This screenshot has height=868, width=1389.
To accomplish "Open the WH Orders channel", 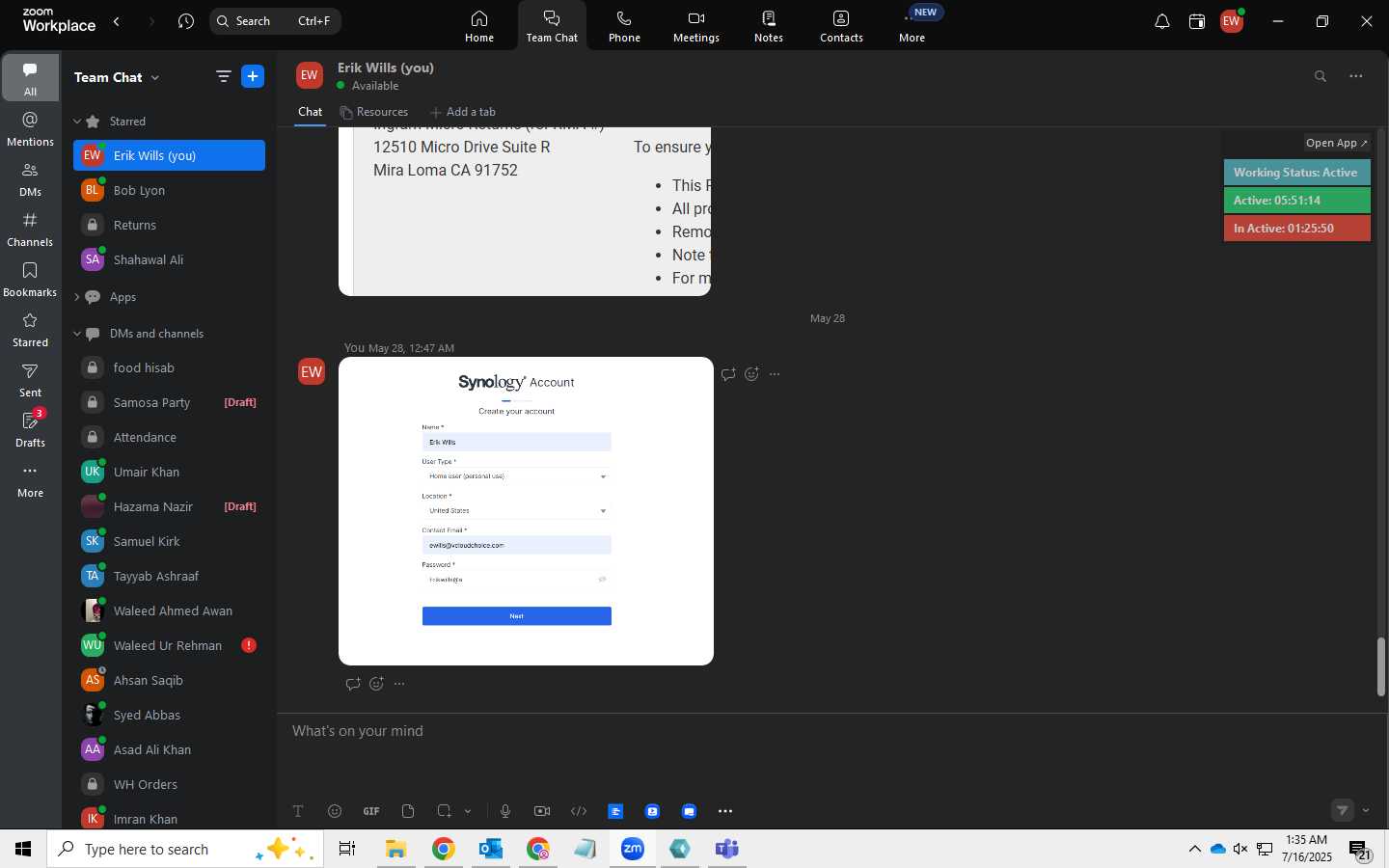I will click(x=169, y=784).
